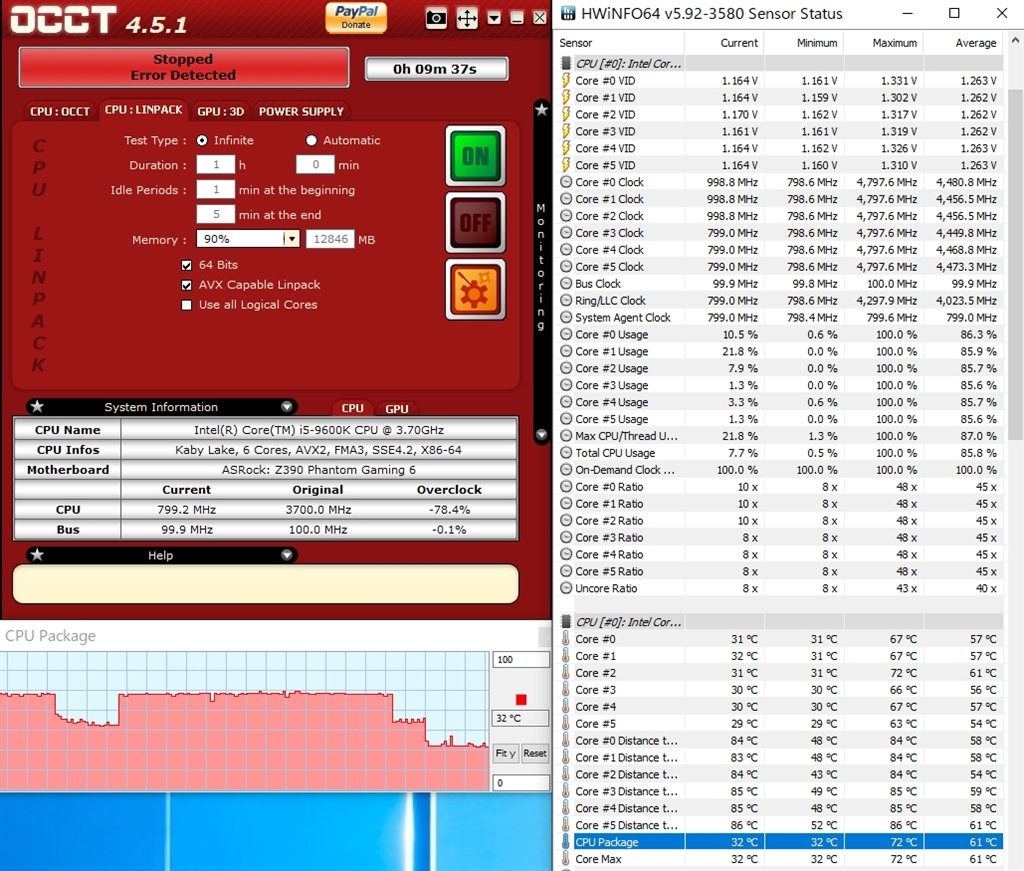Select System Agent Clock sensor row
This screenshot has width=1024, height=871.
click(780, 317)
